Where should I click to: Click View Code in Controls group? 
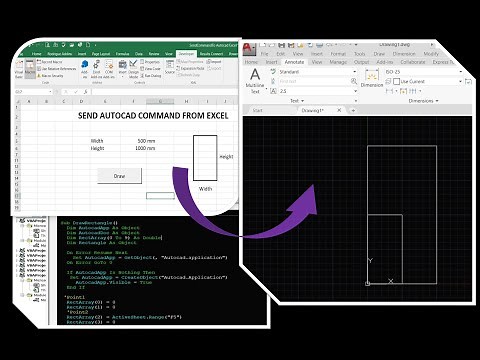pos(151,69)
